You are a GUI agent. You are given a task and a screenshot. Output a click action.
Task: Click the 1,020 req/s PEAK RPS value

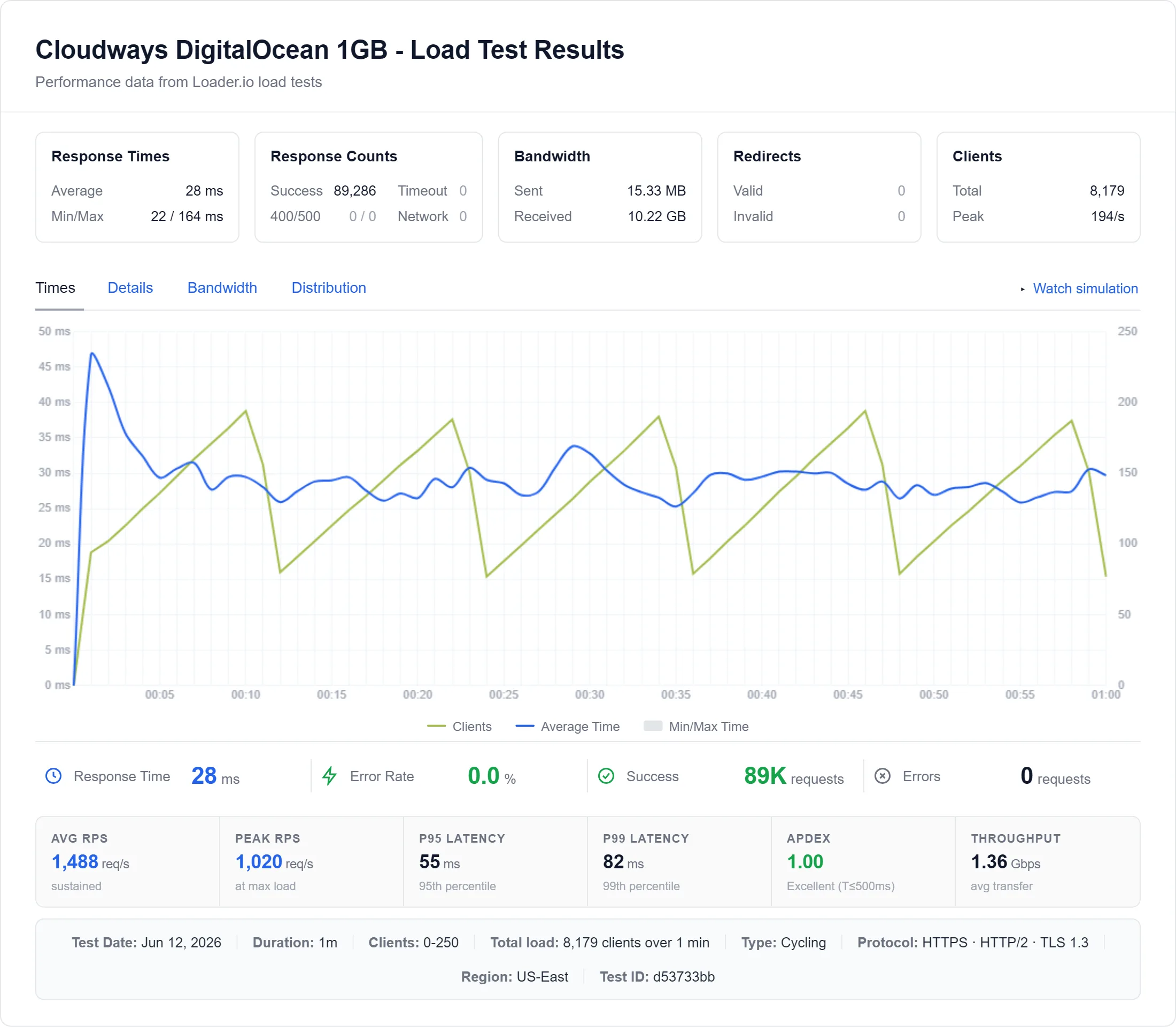pyautogui.click(x=274, y=861)
